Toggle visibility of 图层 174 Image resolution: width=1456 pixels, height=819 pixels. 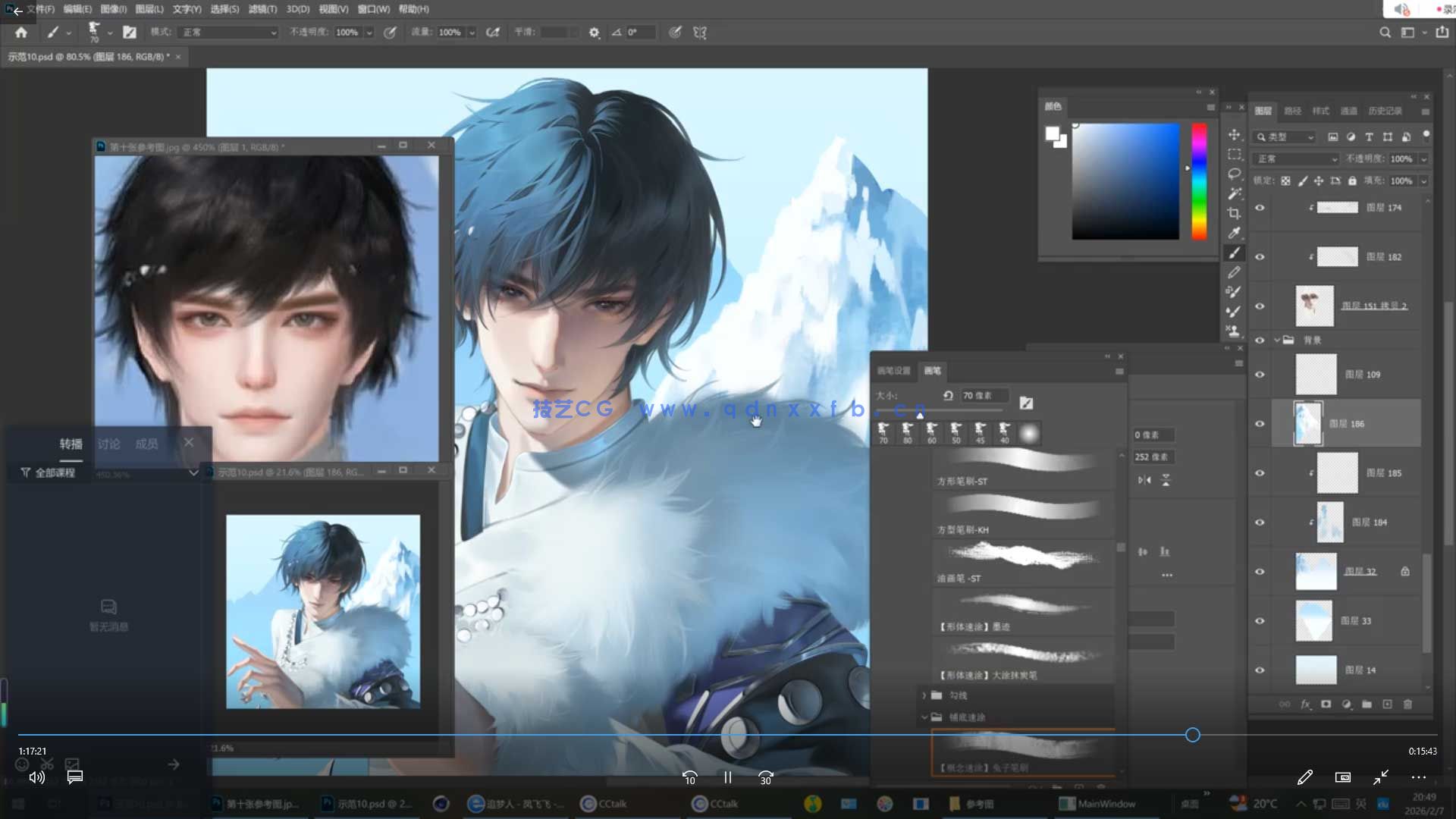[x=1260, y=208]
